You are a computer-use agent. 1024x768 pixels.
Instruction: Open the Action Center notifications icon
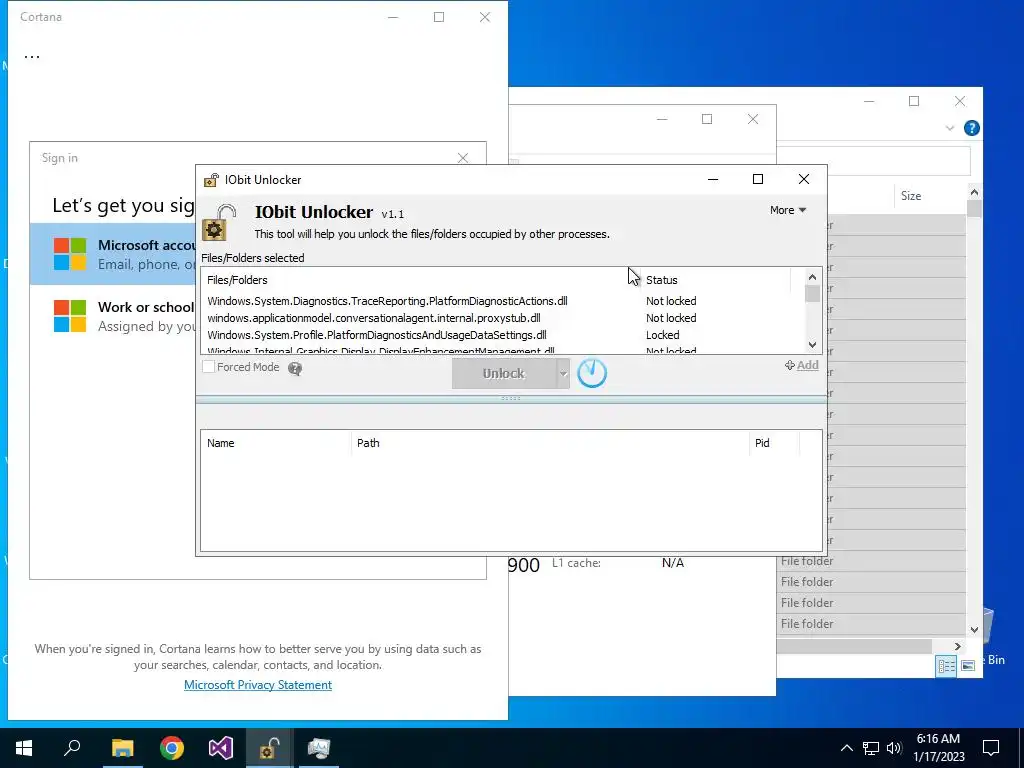(x=991, y=748)
